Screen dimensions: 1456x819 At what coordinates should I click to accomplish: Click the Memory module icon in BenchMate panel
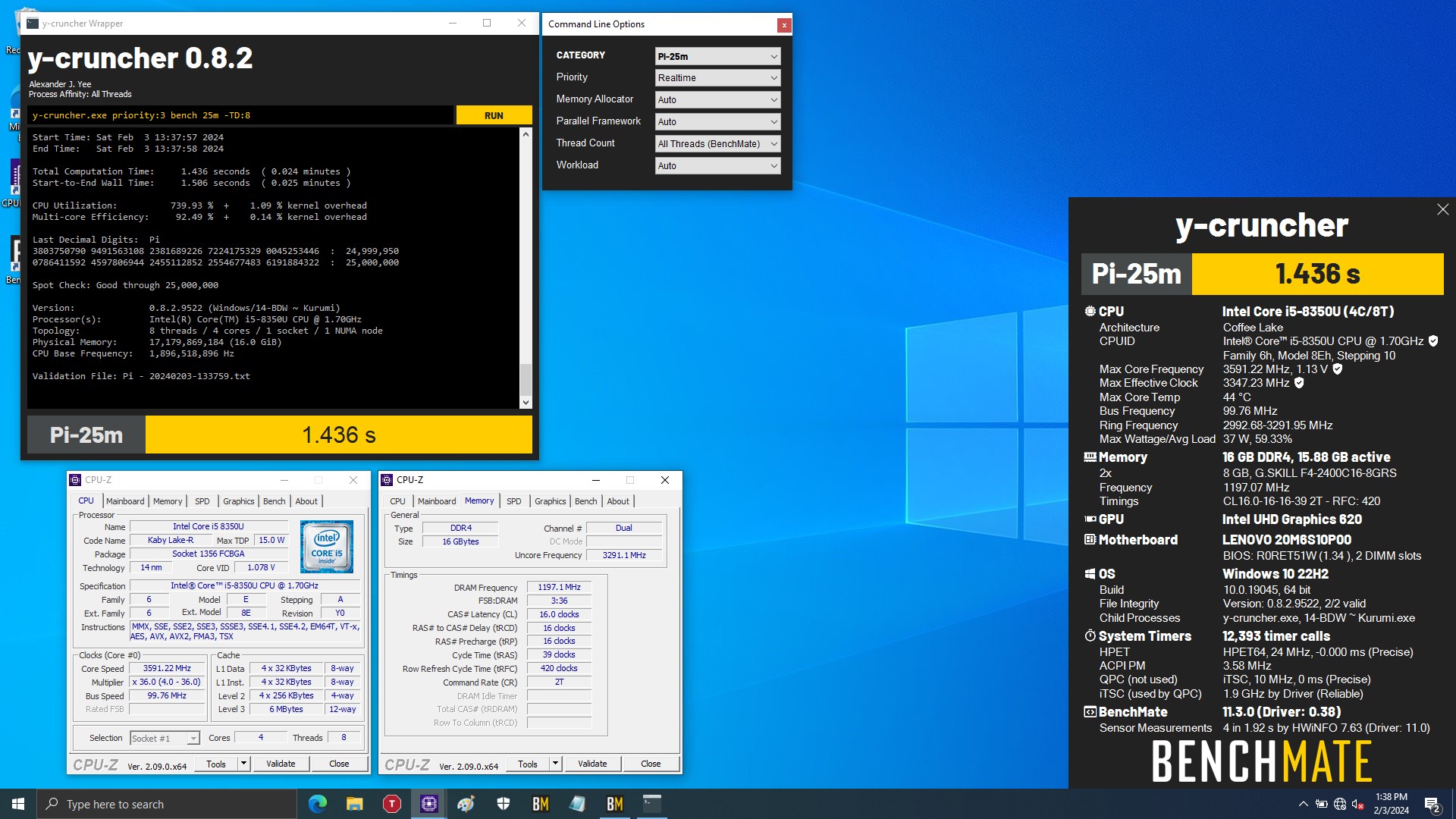[x=1090, y=457]
